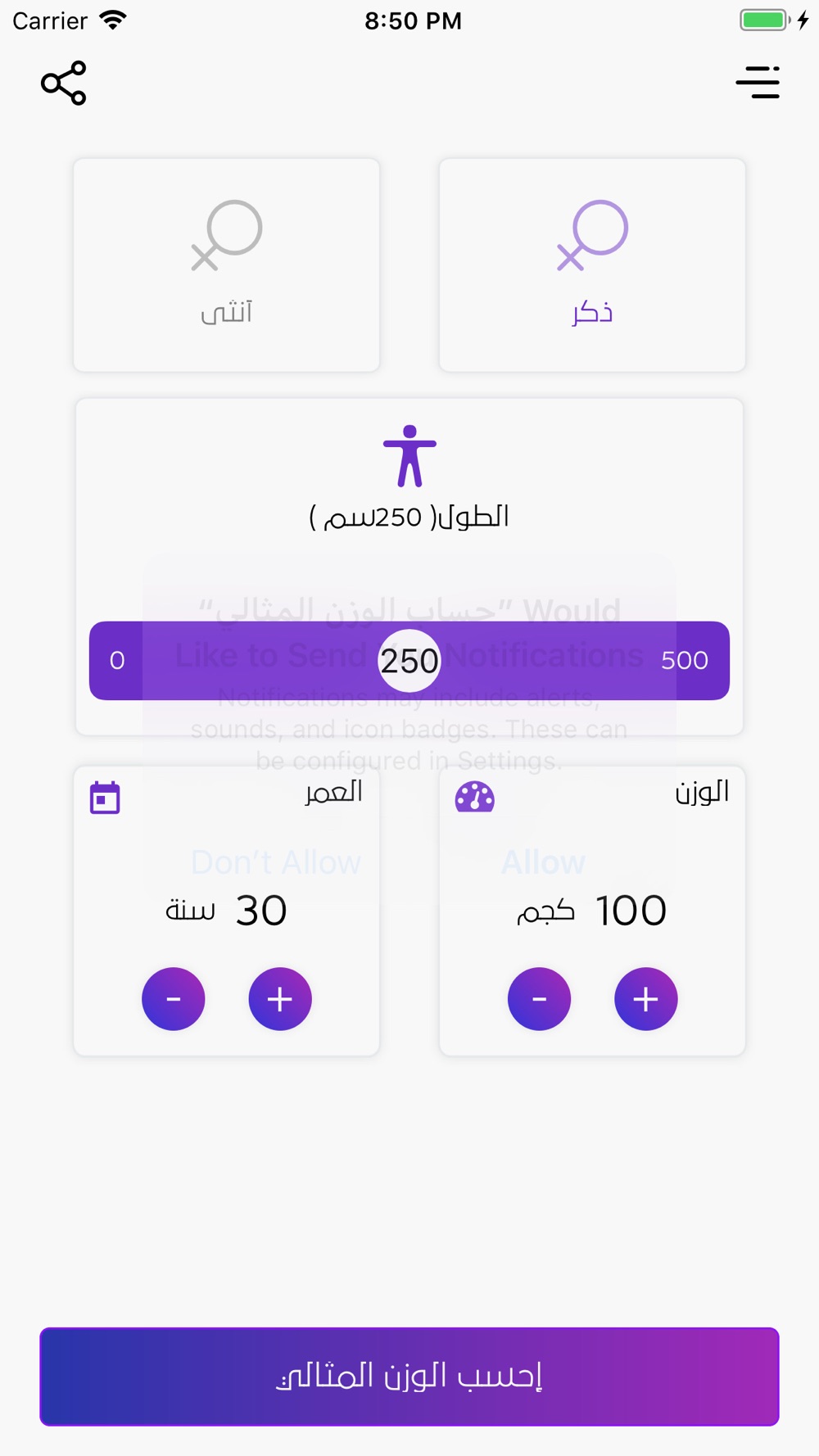Image resolution: width=819 pixels, height=1456 pixels.
Task: Decrease weight with the minus button
Action: click(539, 999)
